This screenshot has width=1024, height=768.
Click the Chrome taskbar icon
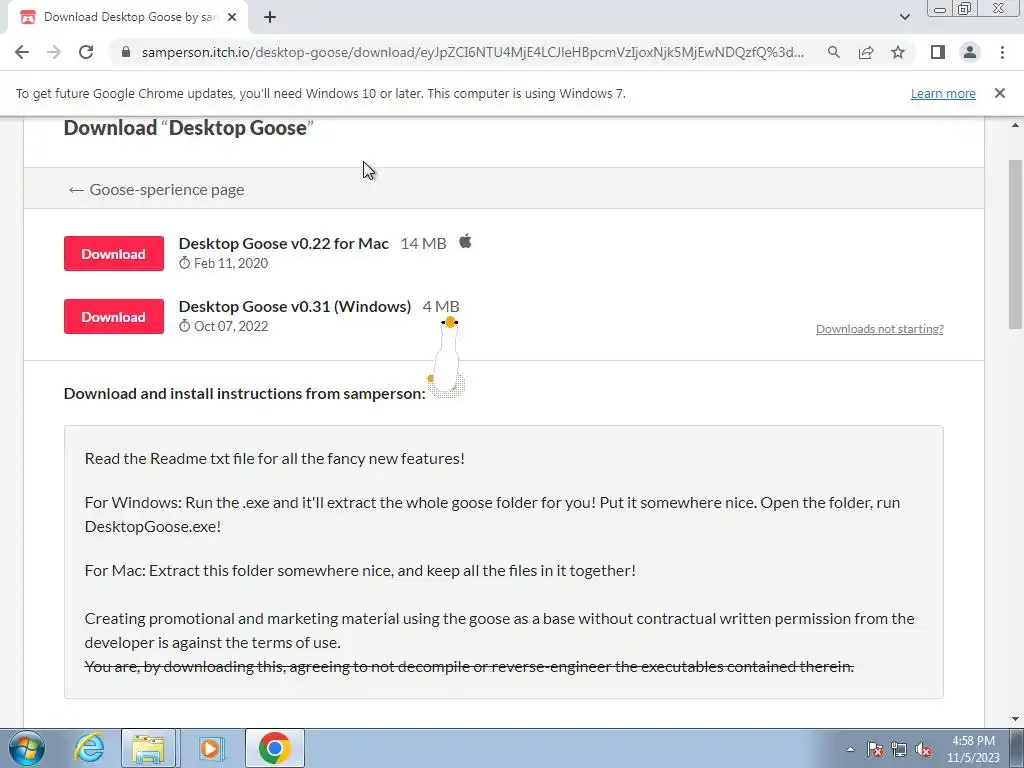click(x=274, y=748)
